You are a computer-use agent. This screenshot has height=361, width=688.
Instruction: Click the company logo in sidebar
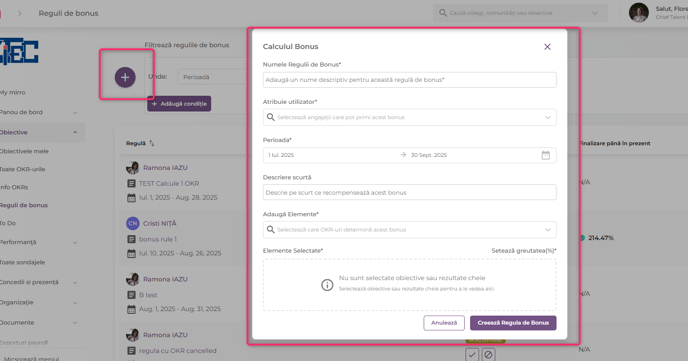19,51
